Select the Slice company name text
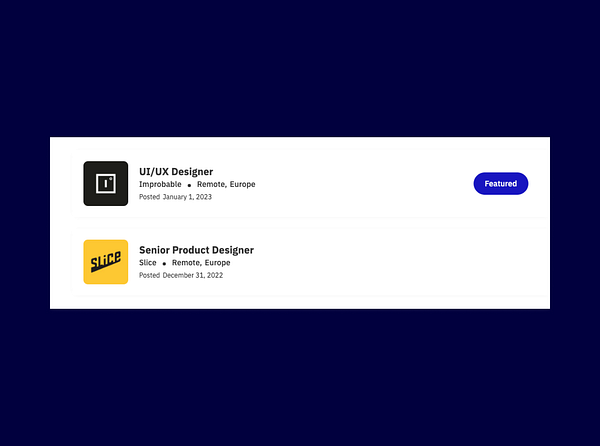Viewport: 600px width, 446px height. tap(148, 262)
